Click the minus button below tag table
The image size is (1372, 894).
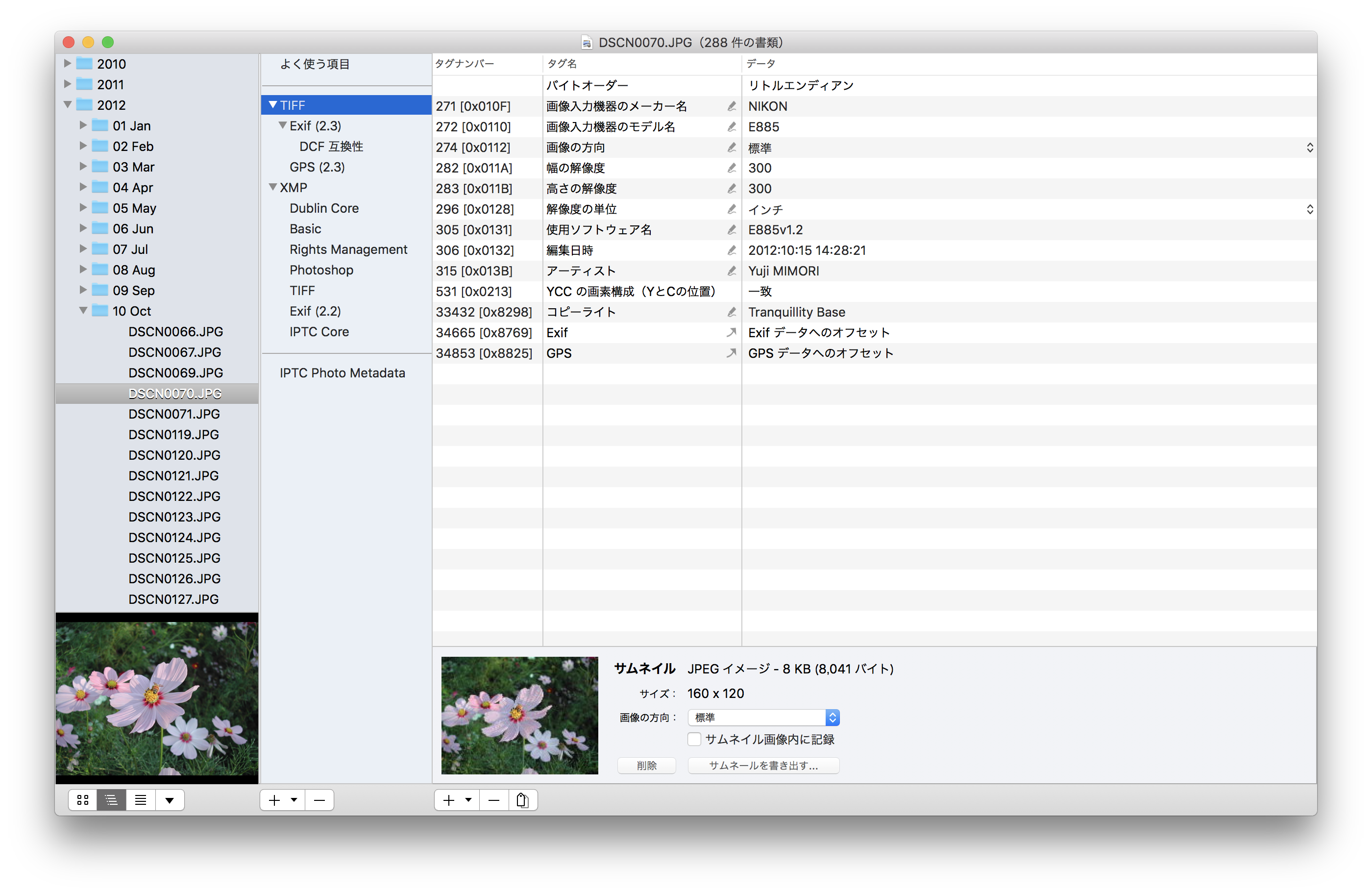(494, 800)
